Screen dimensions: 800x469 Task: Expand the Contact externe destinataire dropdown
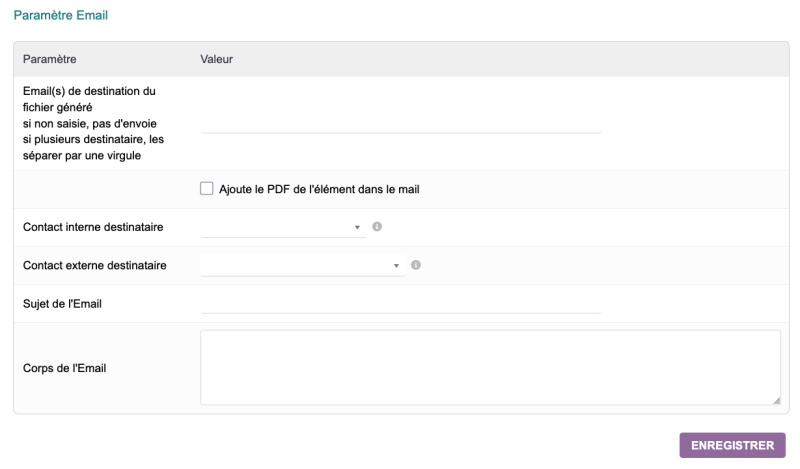coord(300,265)
